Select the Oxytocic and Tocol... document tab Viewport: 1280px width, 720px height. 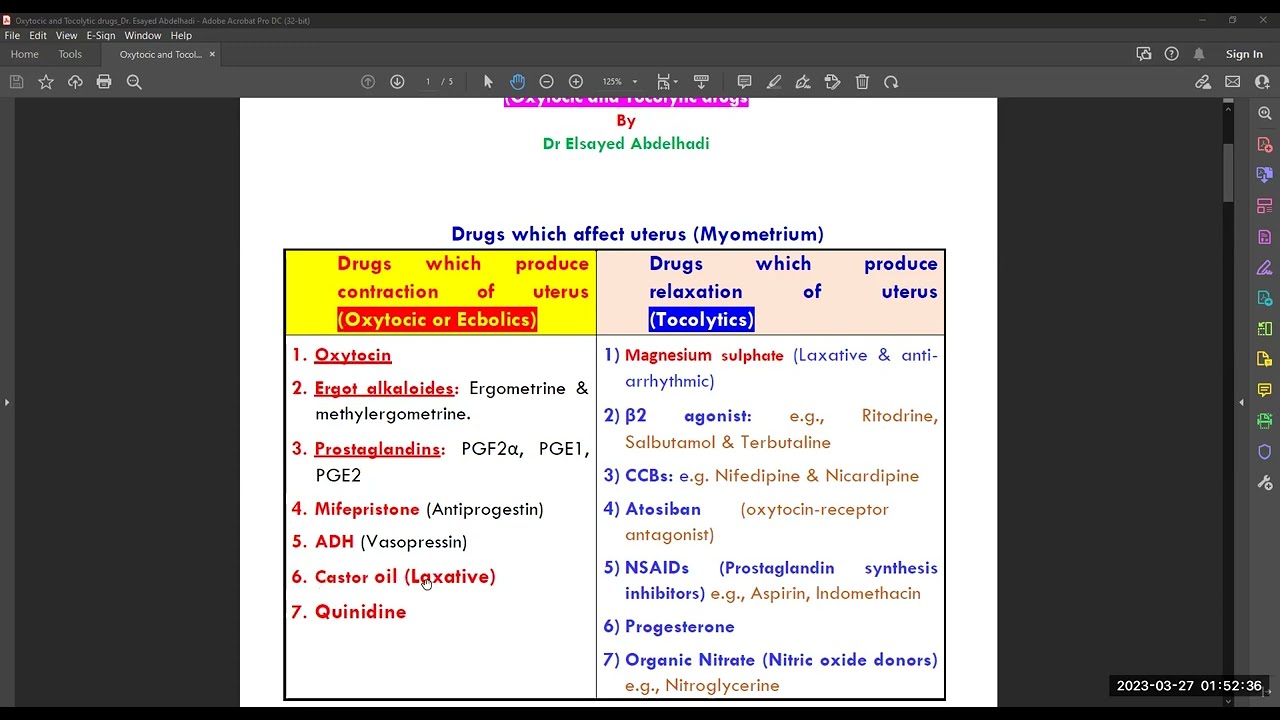[x=160, y=54]
